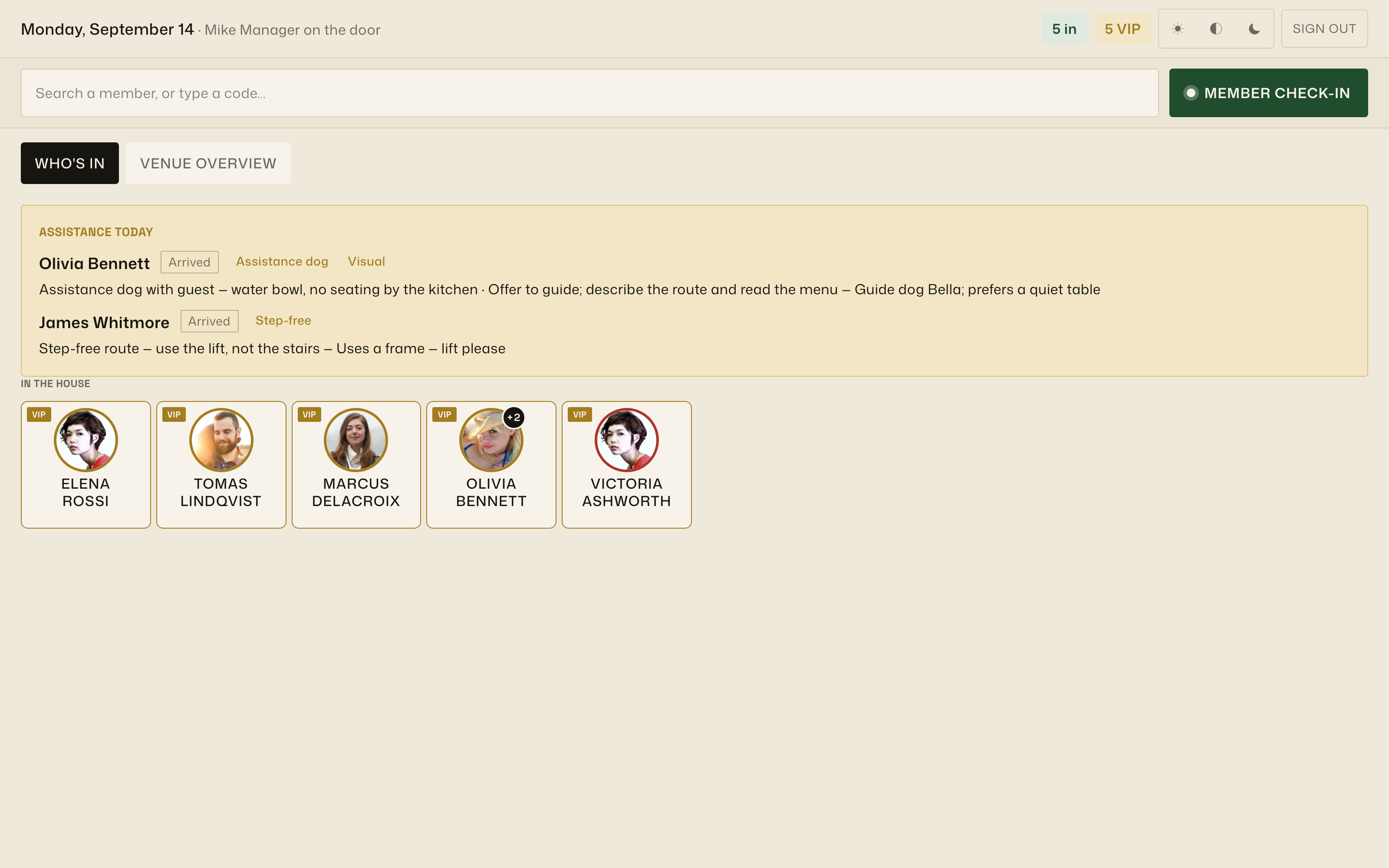This screenshot has height=868, width=1389.
Task: Click the VIP tag on Elena Rossi's card
Action: [39, 414]
